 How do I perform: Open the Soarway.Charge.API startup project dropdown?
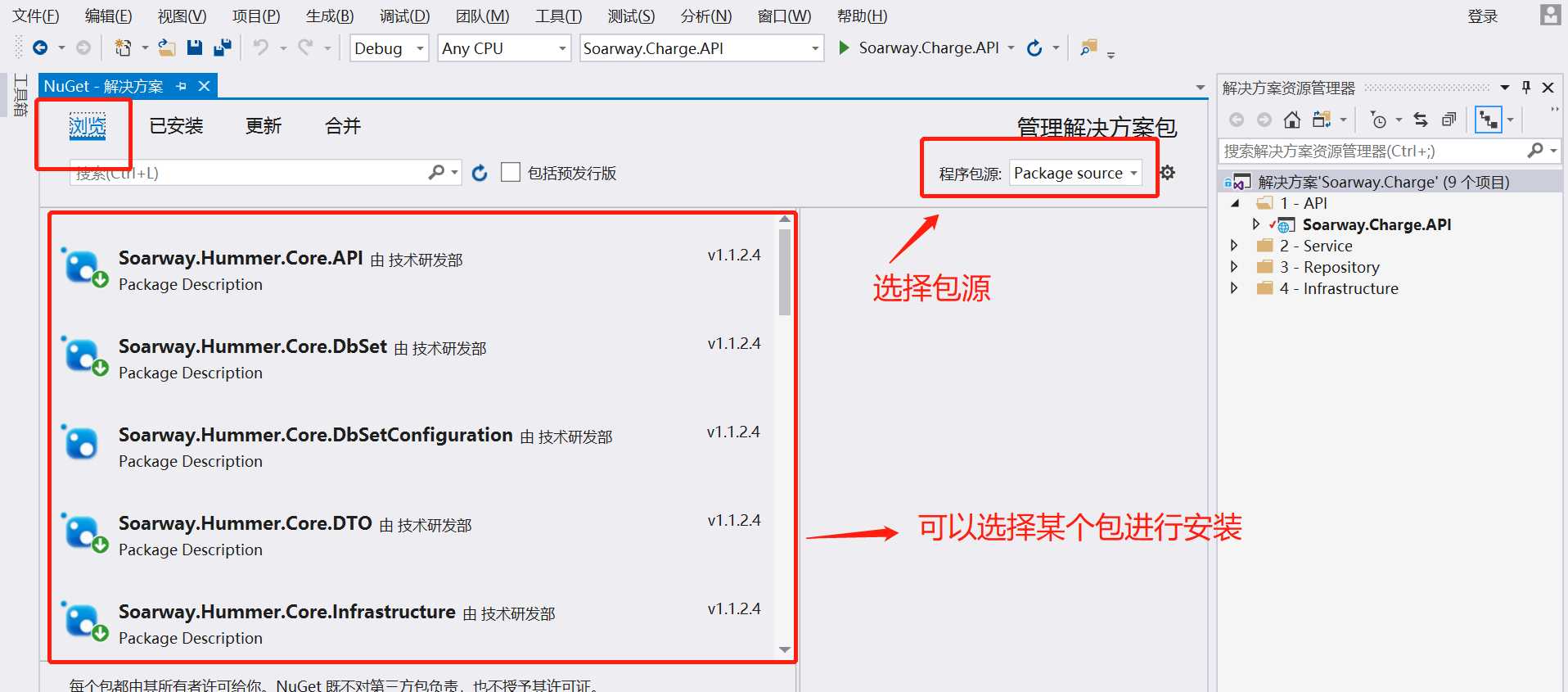coord(701,48)
